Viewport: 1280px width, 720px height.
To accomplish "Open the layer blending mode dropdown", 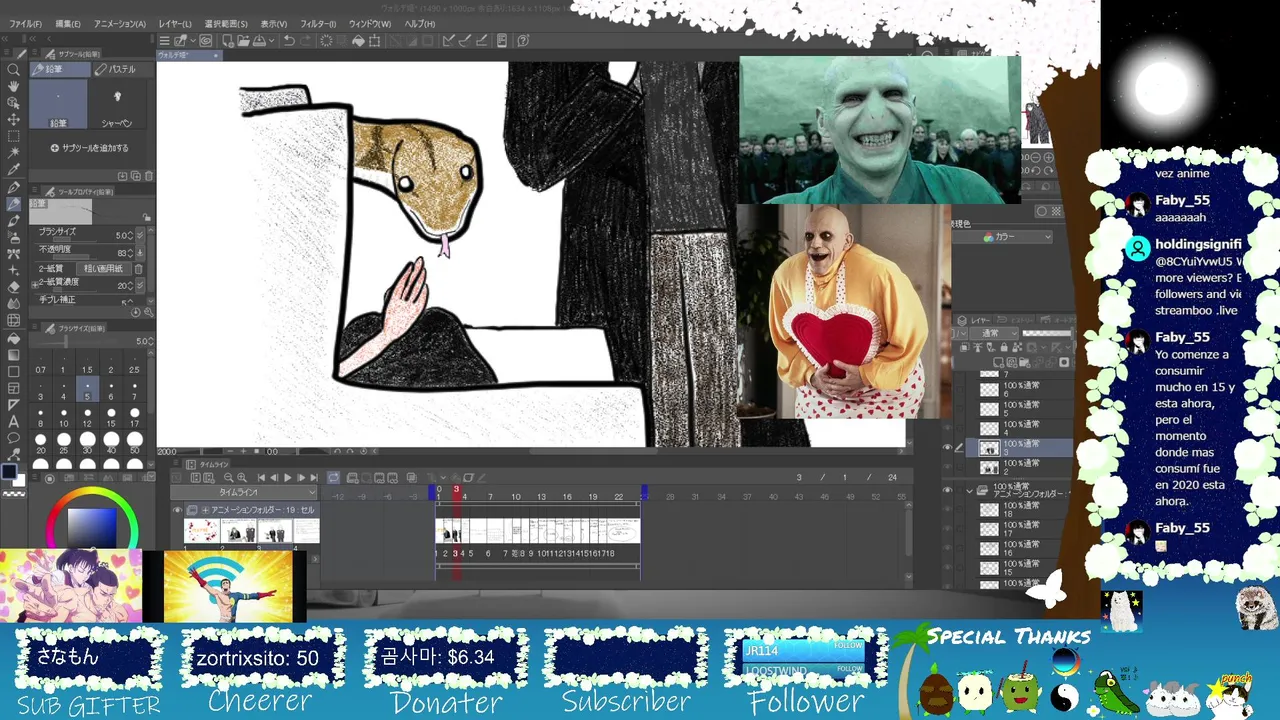I will pyautogui.click(x=995, y=333).
